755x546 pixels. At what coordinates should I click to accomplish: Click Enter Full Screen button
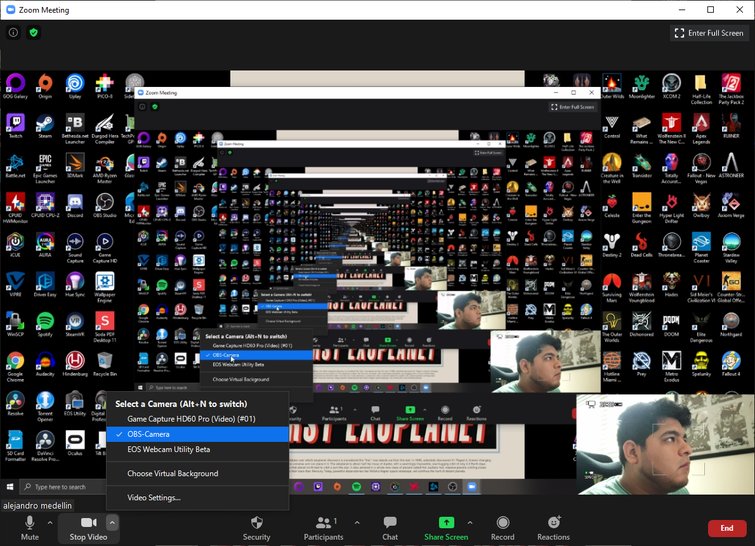coord(709,33)
